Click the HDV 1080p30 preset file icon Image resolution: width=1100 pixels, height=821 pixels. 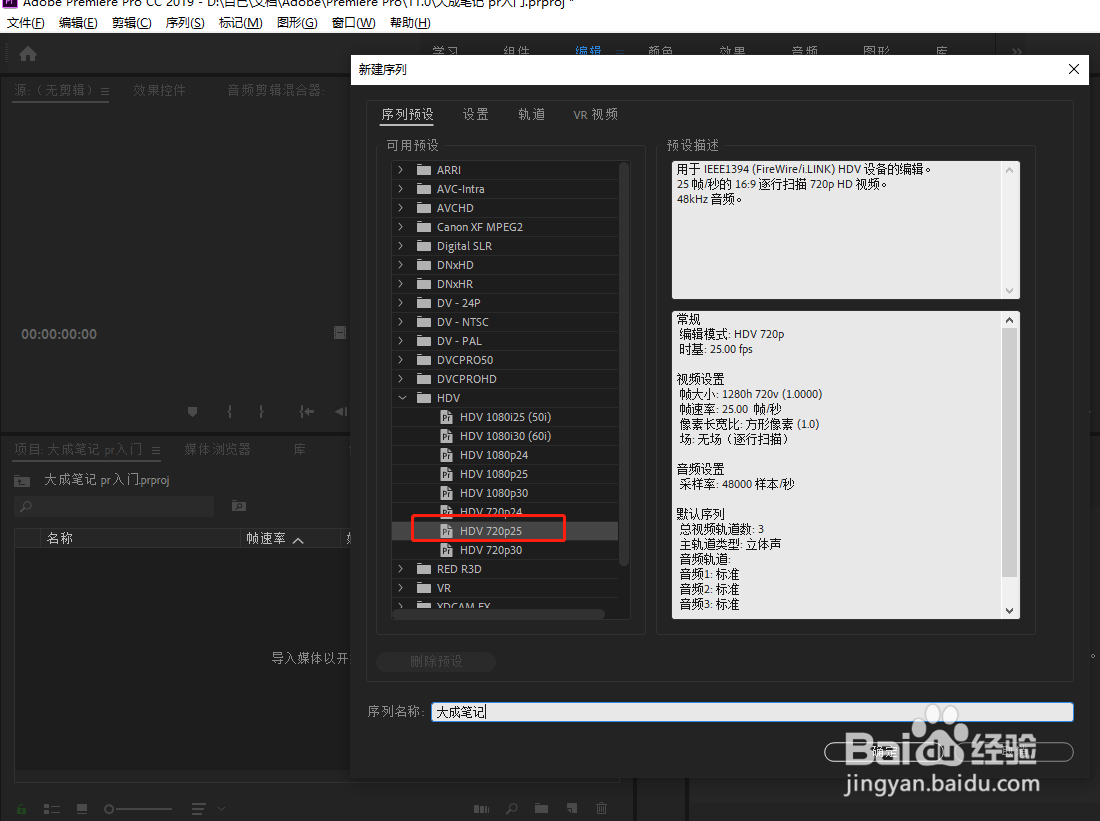[x=446, y=493]
